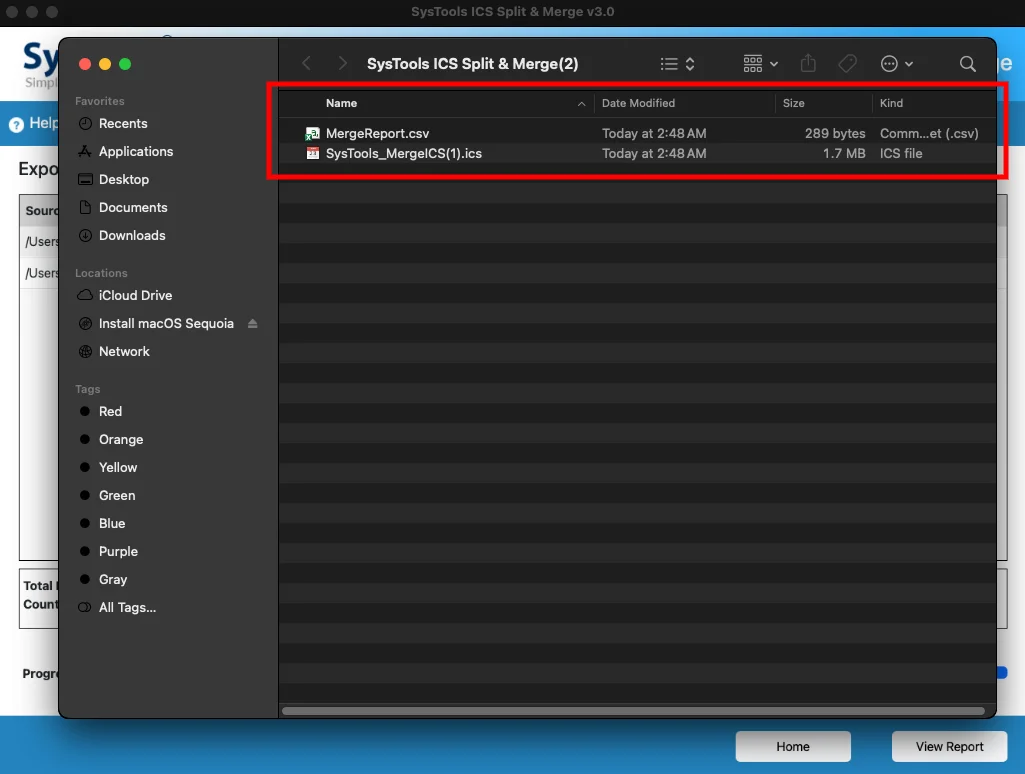Maximize Finder window with green button
Image resolution: width=1025 pixels, height=774 pixels.
pos(125,64)
